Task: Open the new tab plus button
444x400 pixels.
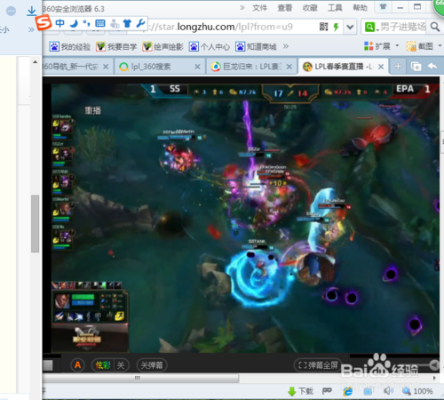Action: tap(398, 66)
